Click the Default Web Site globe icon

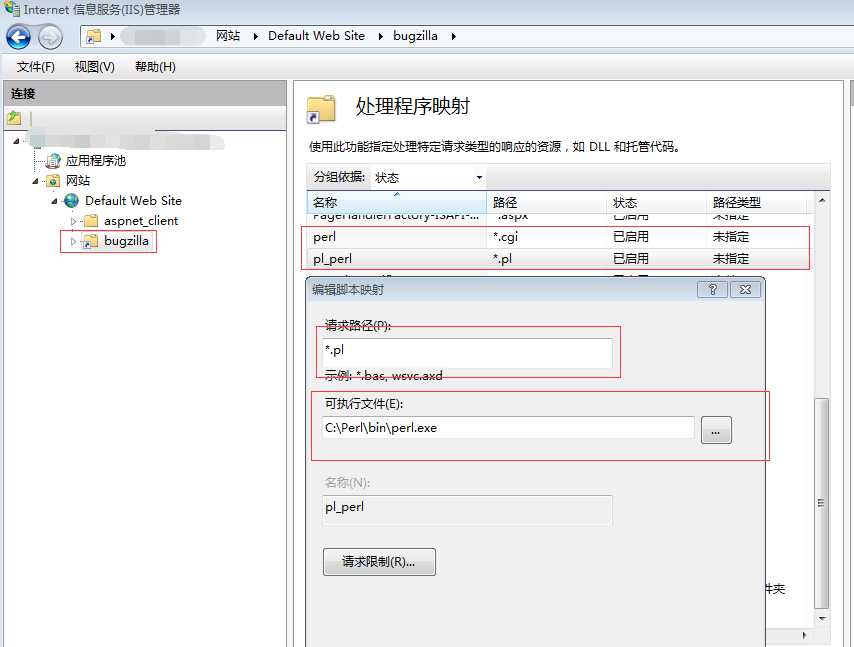(x=71, y=200)
